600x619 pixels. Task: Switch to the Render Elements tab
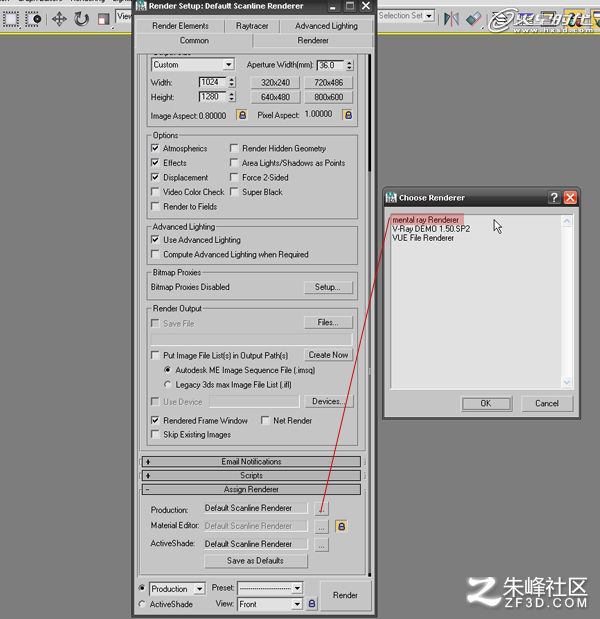tap(180, 26)
